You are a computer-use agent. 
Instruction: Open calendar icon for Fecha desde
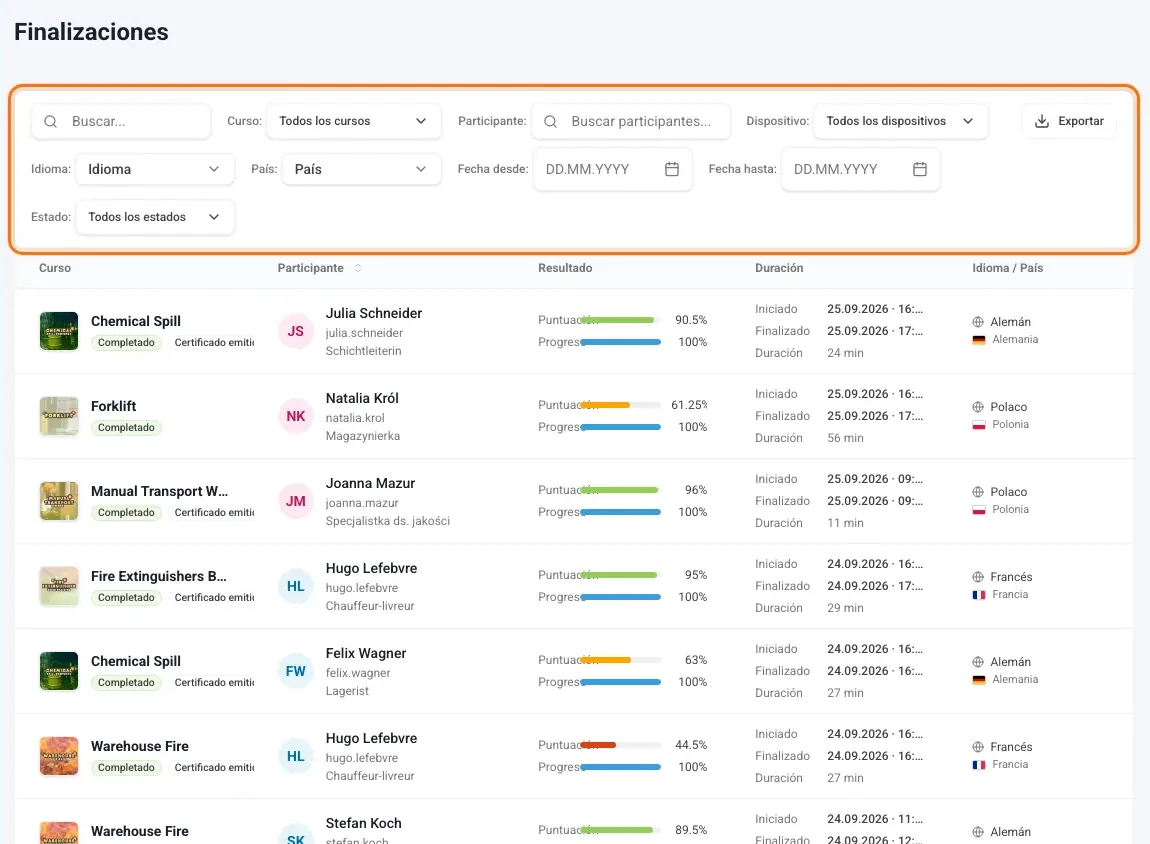point(672,169)
